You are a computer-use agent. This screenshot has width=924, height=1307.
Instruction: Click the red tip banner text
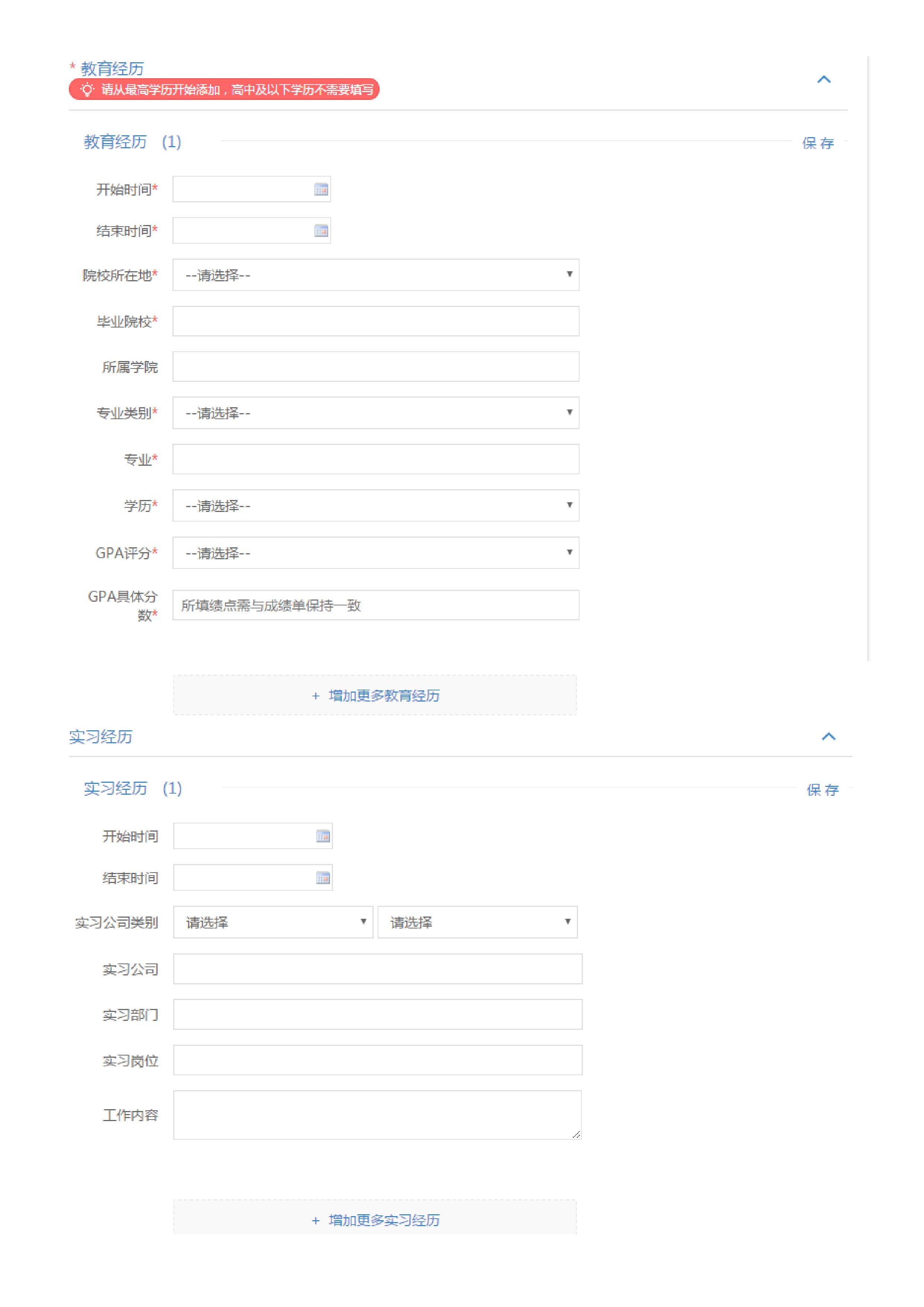pyautogui.click(x=237, y=89)
